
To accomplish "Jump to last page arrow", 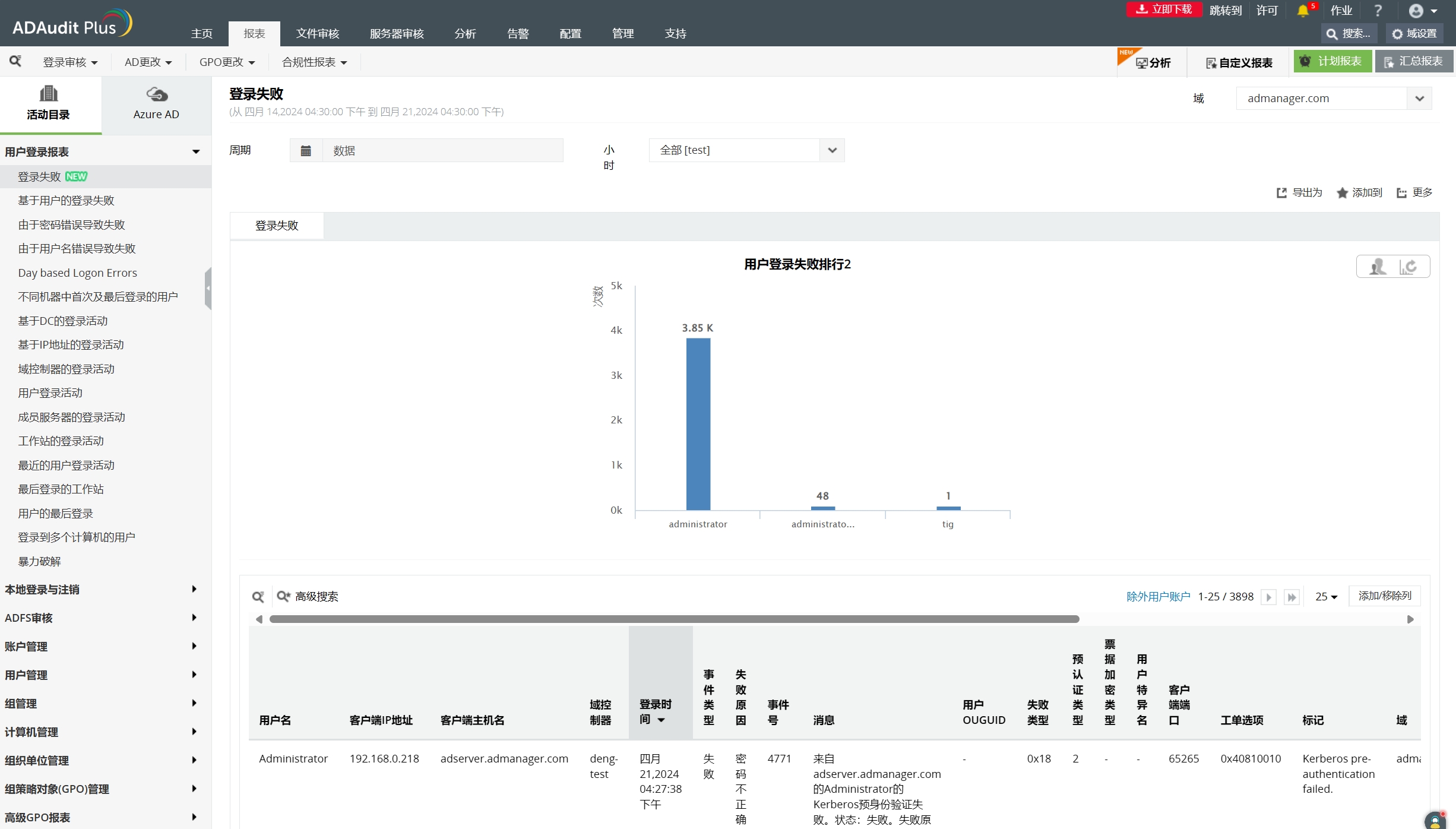I will point(1292,597).
